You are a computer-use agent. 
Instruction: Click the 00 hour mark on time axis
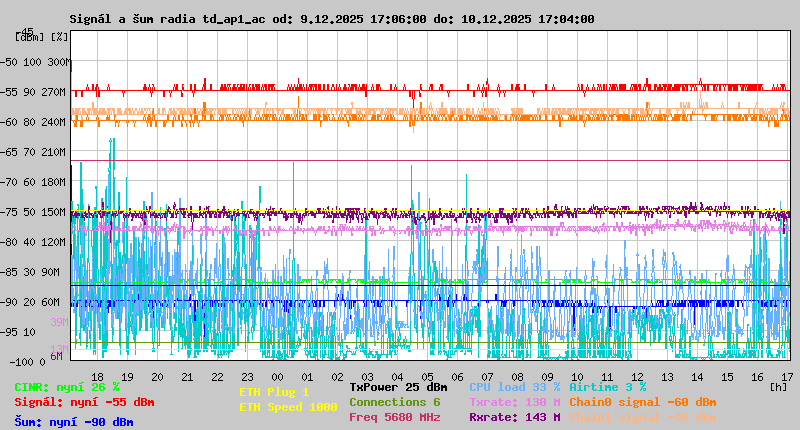click(277, 376)
